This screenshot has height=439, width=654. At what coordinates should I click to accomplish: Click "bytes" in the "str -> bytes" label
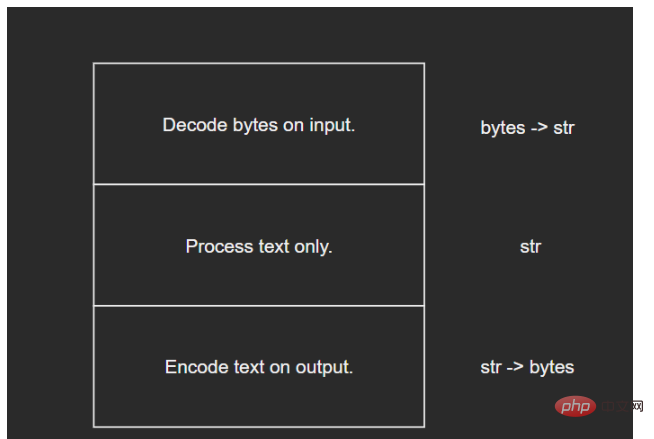click(x=551, y=367)
